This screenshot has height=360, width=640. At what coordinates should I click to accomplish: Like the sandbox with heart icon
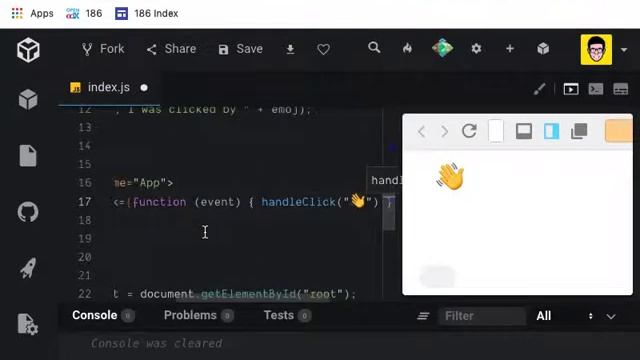(x=323, y=49)
